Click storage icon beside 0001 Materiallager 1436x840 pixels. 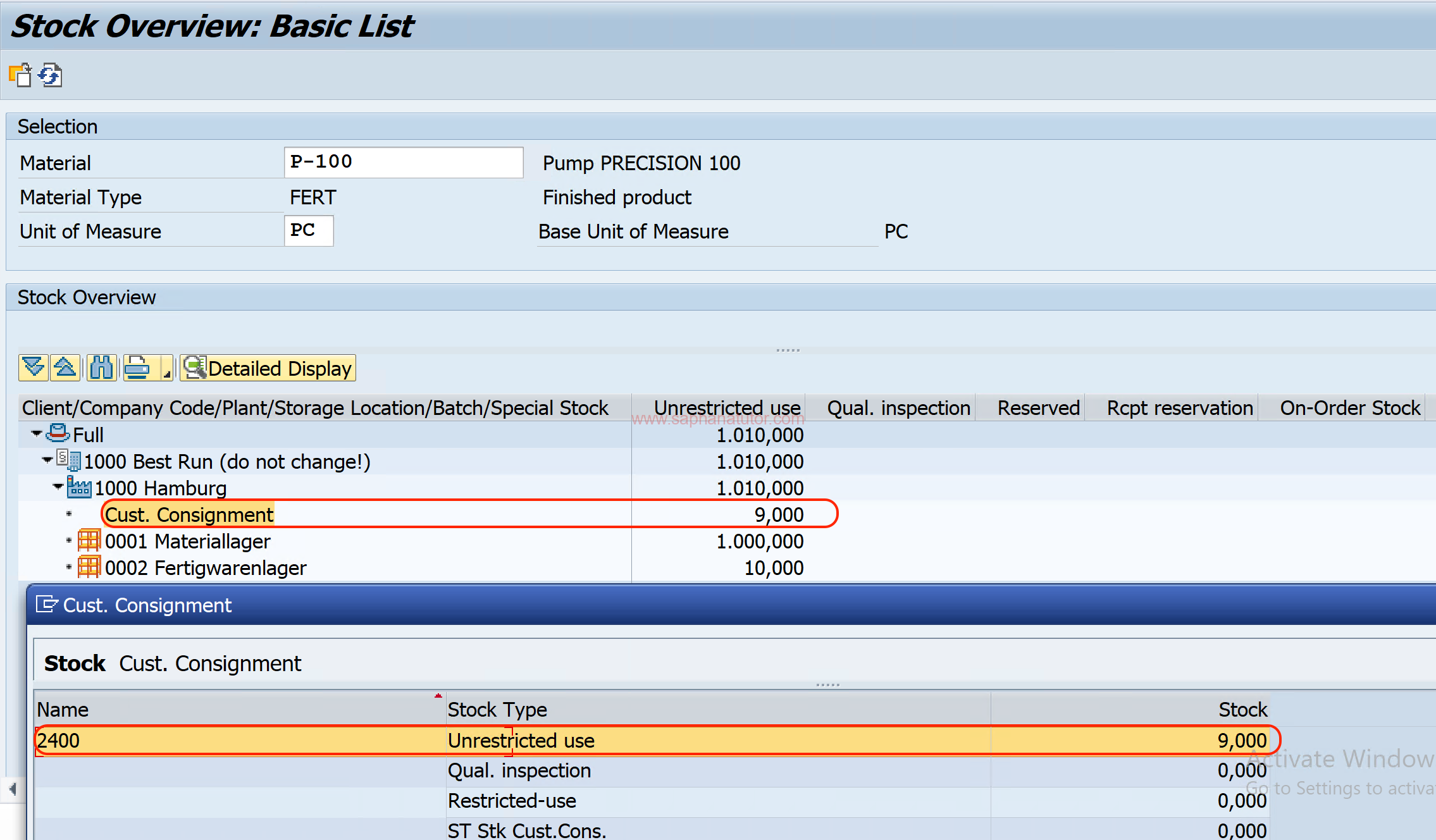tap(89, 540)
